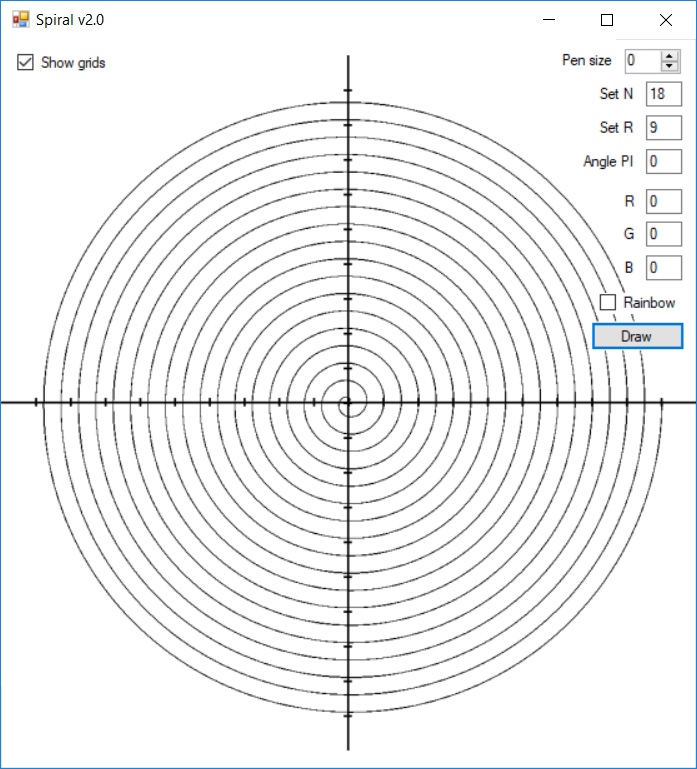Minimize the Spiral v2.0 window
The image size is (697, 769).
549,20
